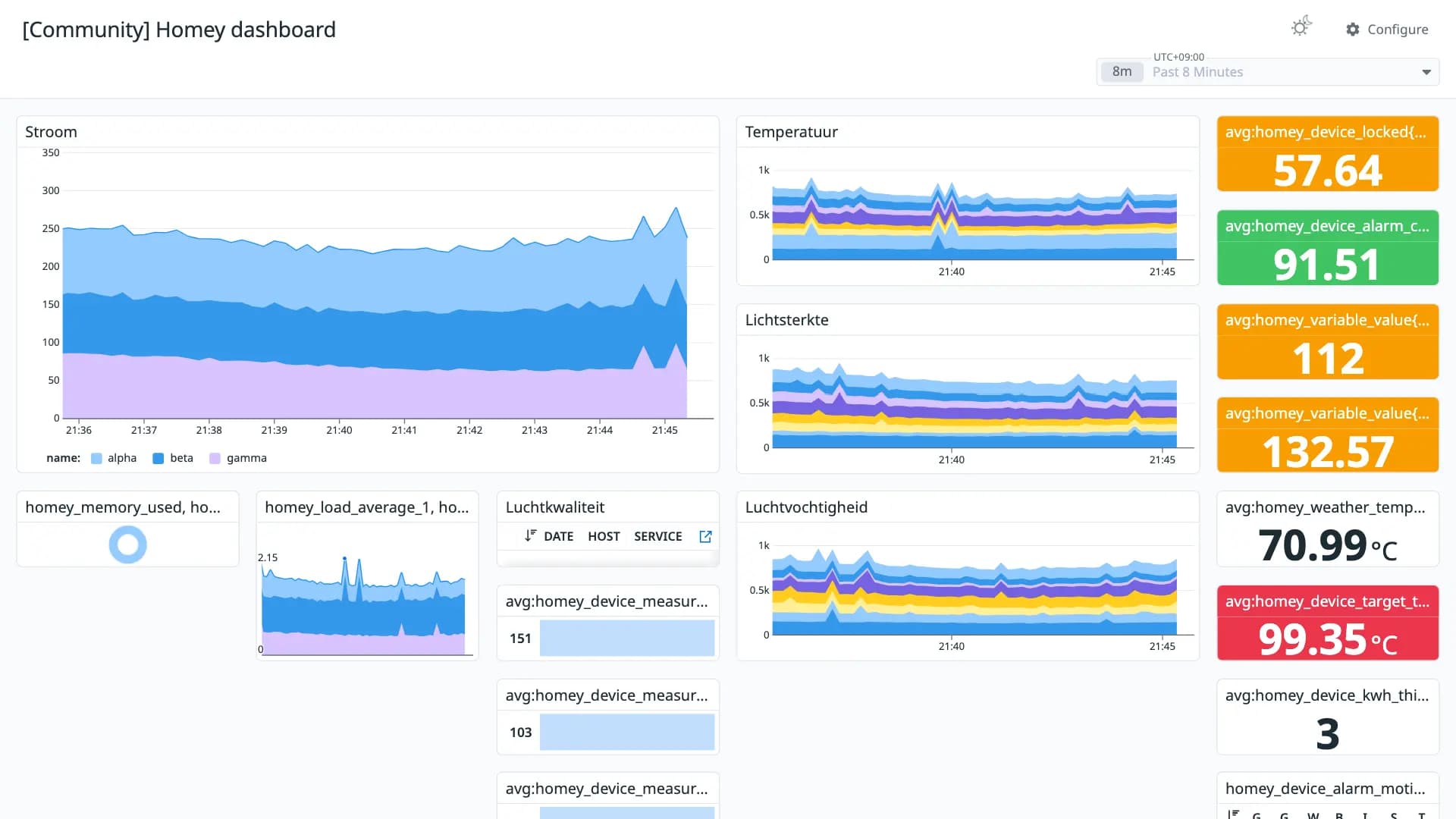Select the 99.35 °C target temperature tile
Image resolution: width=1456 pixels, height=819 pixels.
click(1327, 623)
